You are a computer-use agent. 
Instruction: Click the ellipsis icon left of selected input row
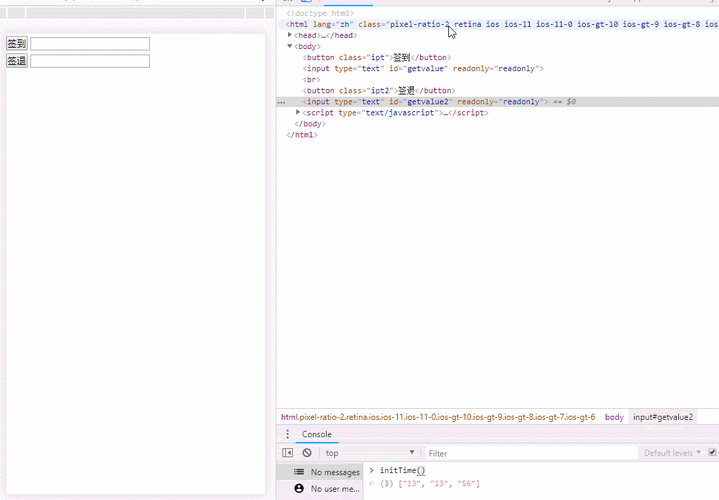pos(282,102)
